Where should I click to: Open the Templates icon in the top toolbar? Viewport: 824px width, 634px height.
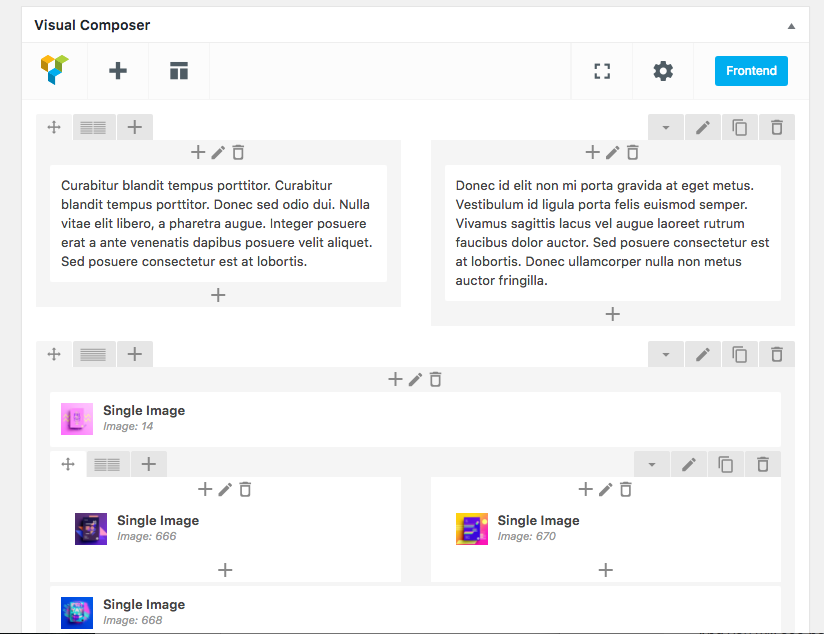(179, 71)
